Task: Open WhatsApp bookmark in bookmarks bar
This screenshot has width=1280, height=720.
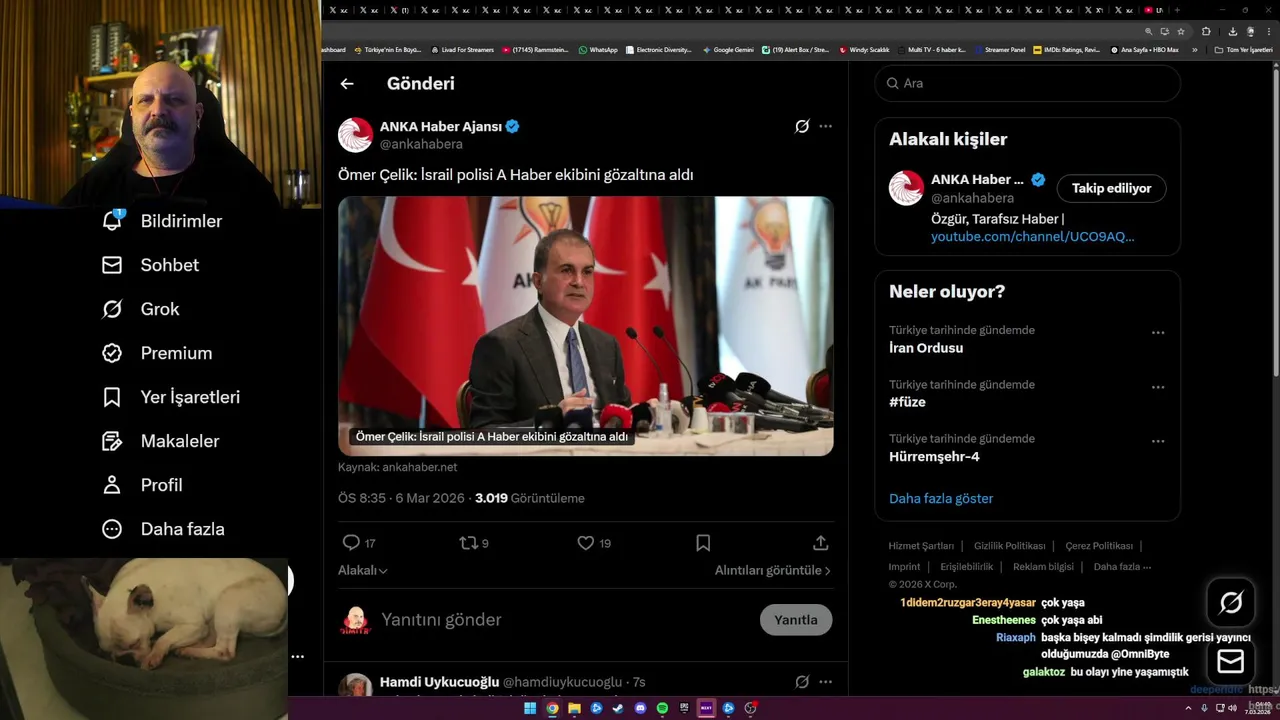Action: pyautogui.click(x=598, y=49)
